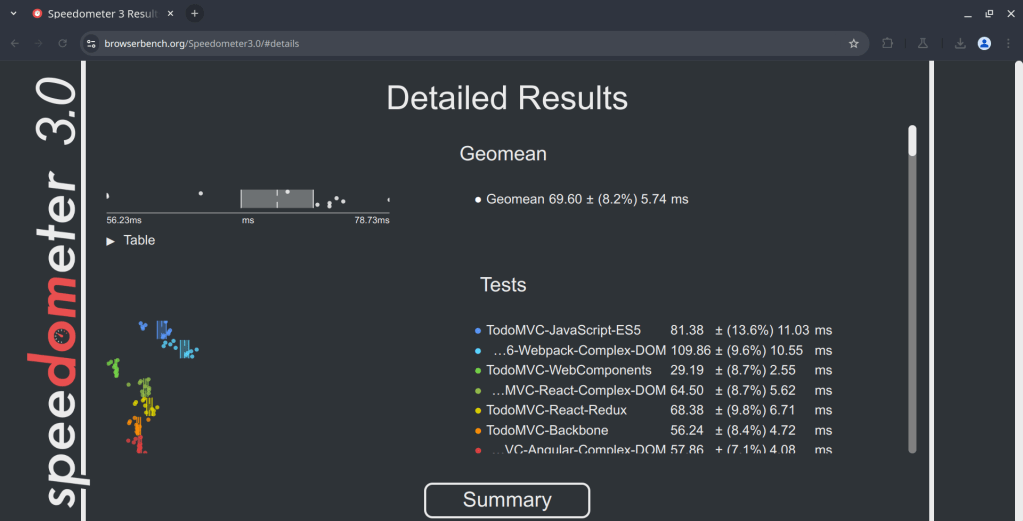This screenshot has width=1023, height=521.
Task: Click the browserbench.org address bar
Action: [x=450, y=44]
